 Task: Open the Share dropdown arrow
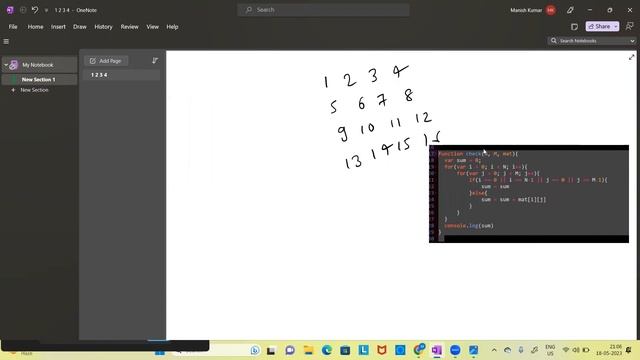[616, 27]
